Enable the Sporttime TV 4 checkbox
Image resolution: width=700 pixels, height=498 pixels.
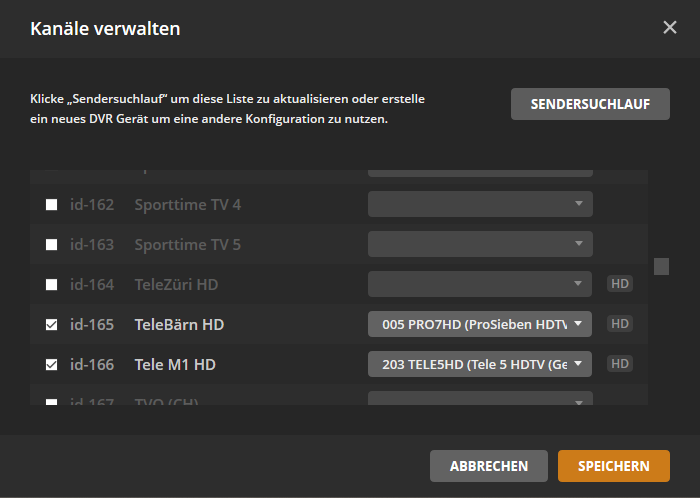51,205
